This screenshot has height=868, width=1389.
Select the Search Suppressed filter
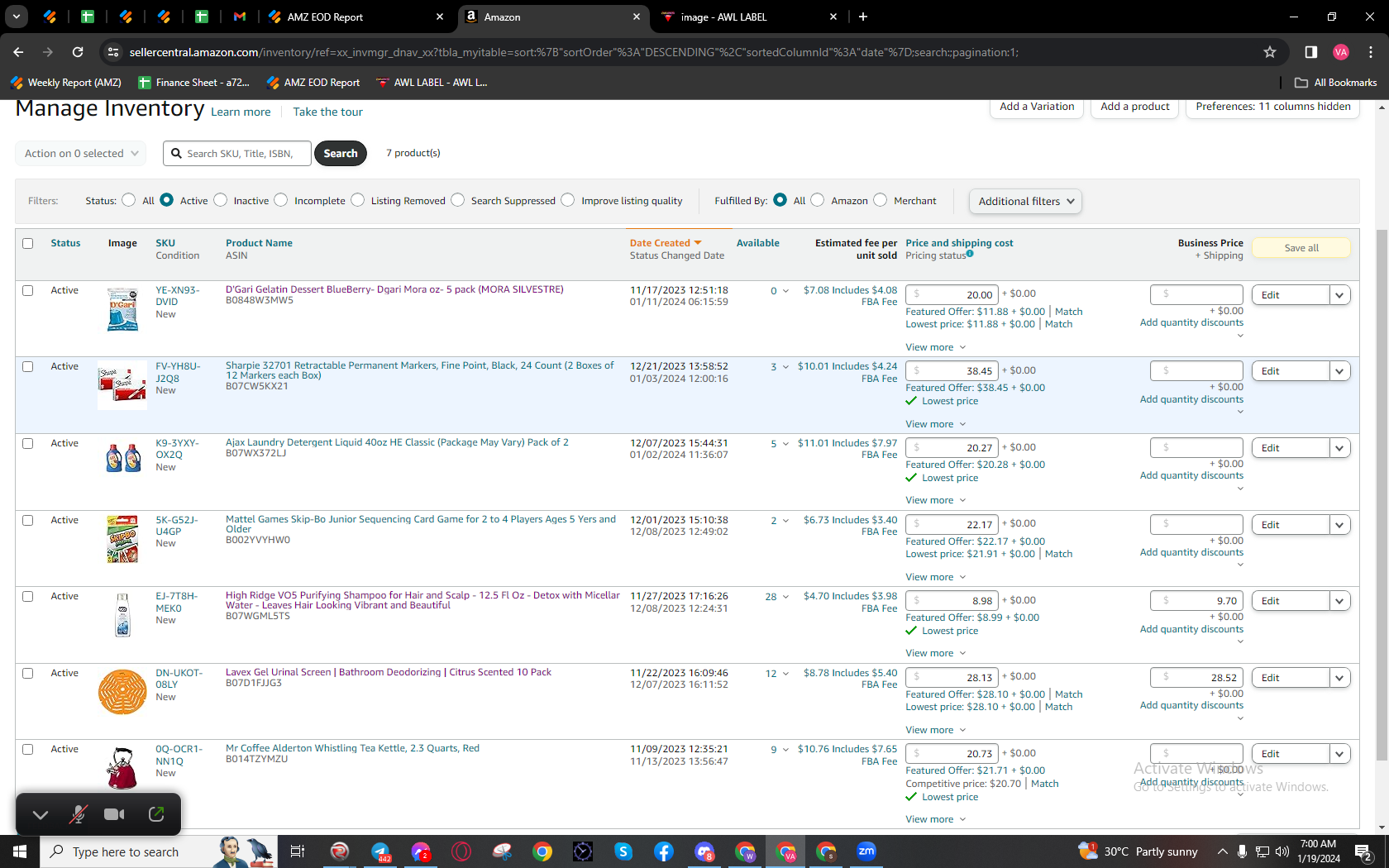(x=458, y=200)
